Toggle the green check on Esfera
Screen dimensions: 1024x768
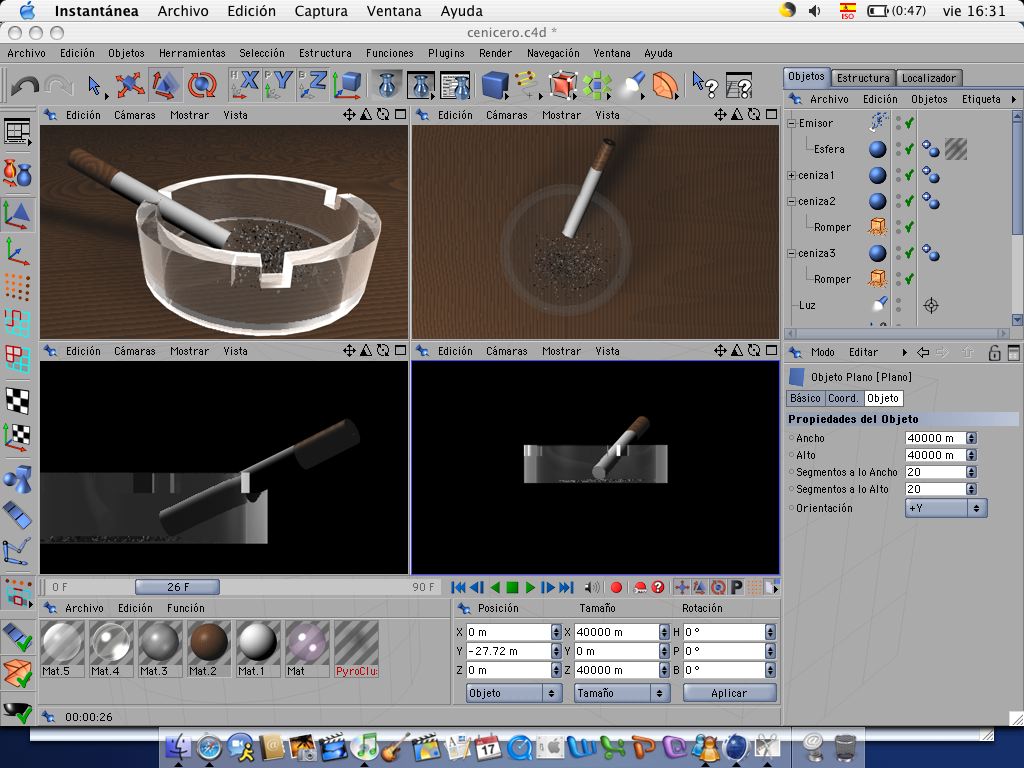pos(909,149)
